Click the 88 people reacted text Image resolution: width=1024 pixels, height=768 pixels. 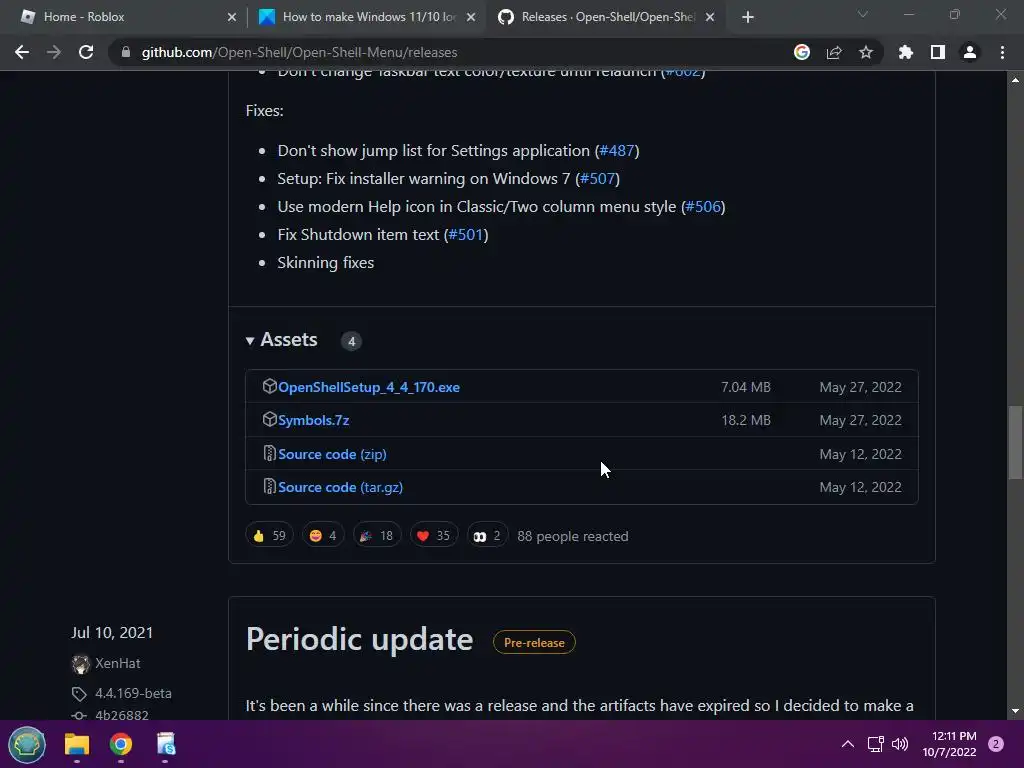click(573, 537)
